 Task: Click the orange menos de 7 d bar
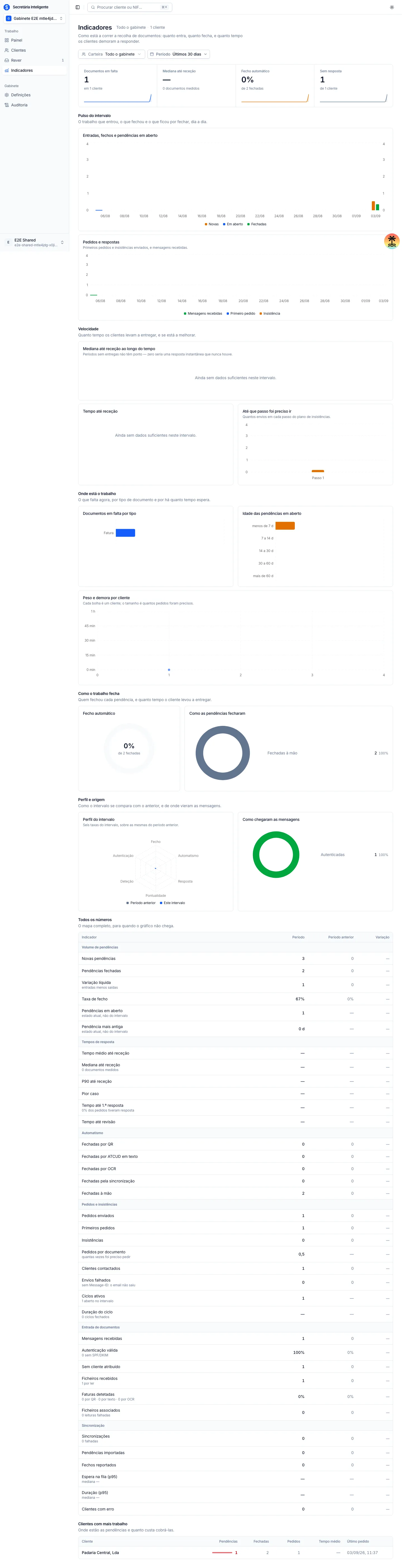click(x=285, y=526)
